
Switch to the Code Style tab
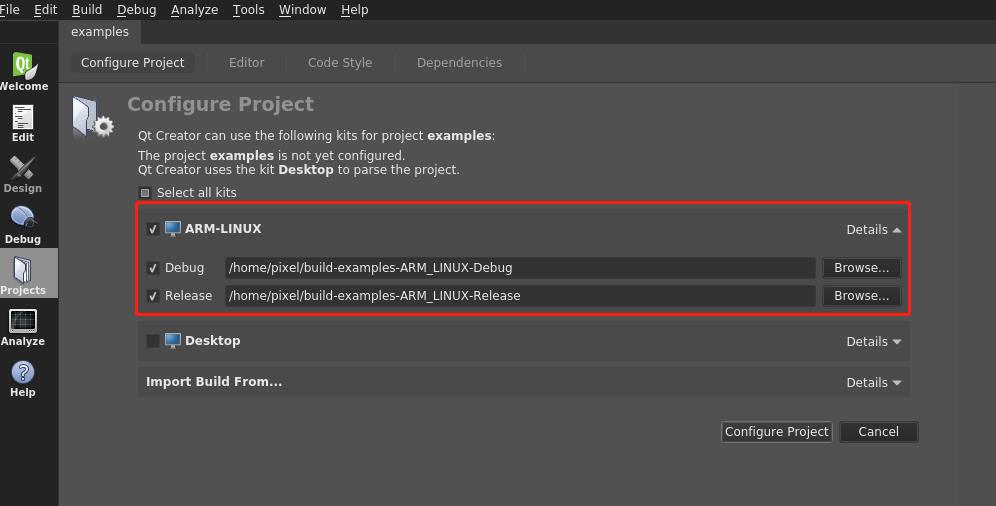click(x=340, y=63)
